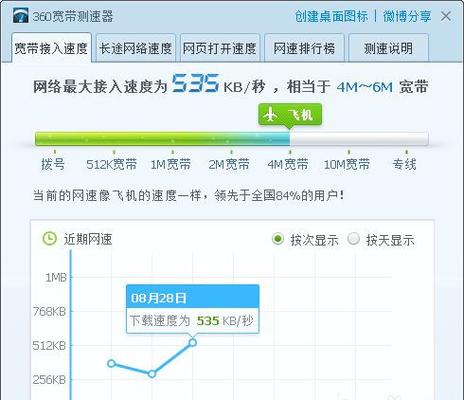
Task: Click the 256KB axis label
Action: click(x=49, y=379)
